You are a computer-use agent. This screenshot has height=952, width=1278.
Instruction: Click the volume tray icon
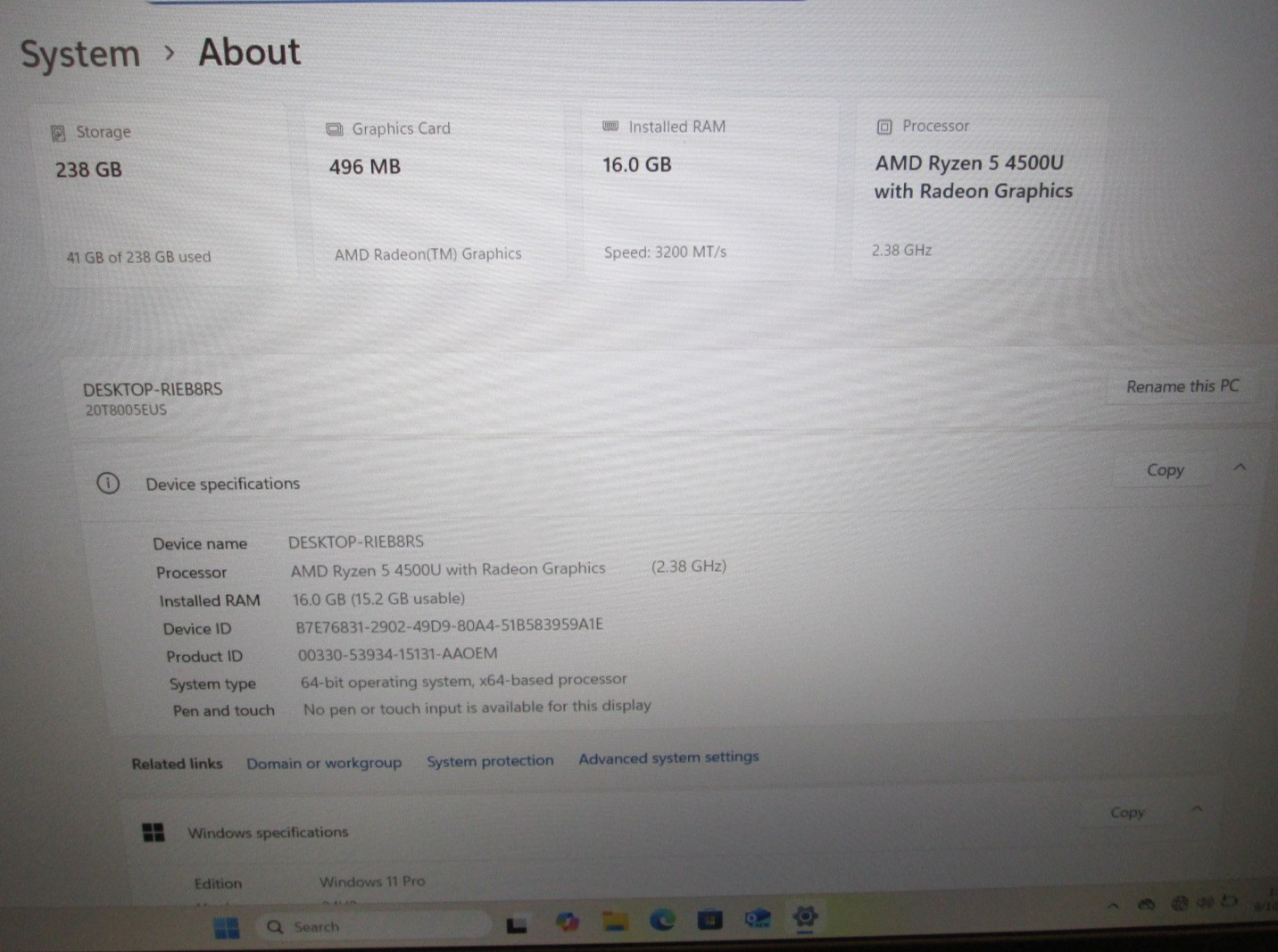tap(1205, 902)
